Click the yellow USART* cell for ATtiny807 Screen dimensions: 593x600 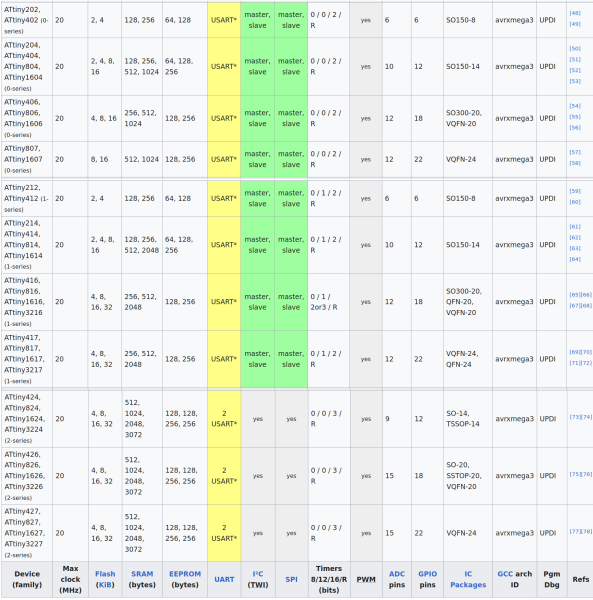(x=224, y=159)
